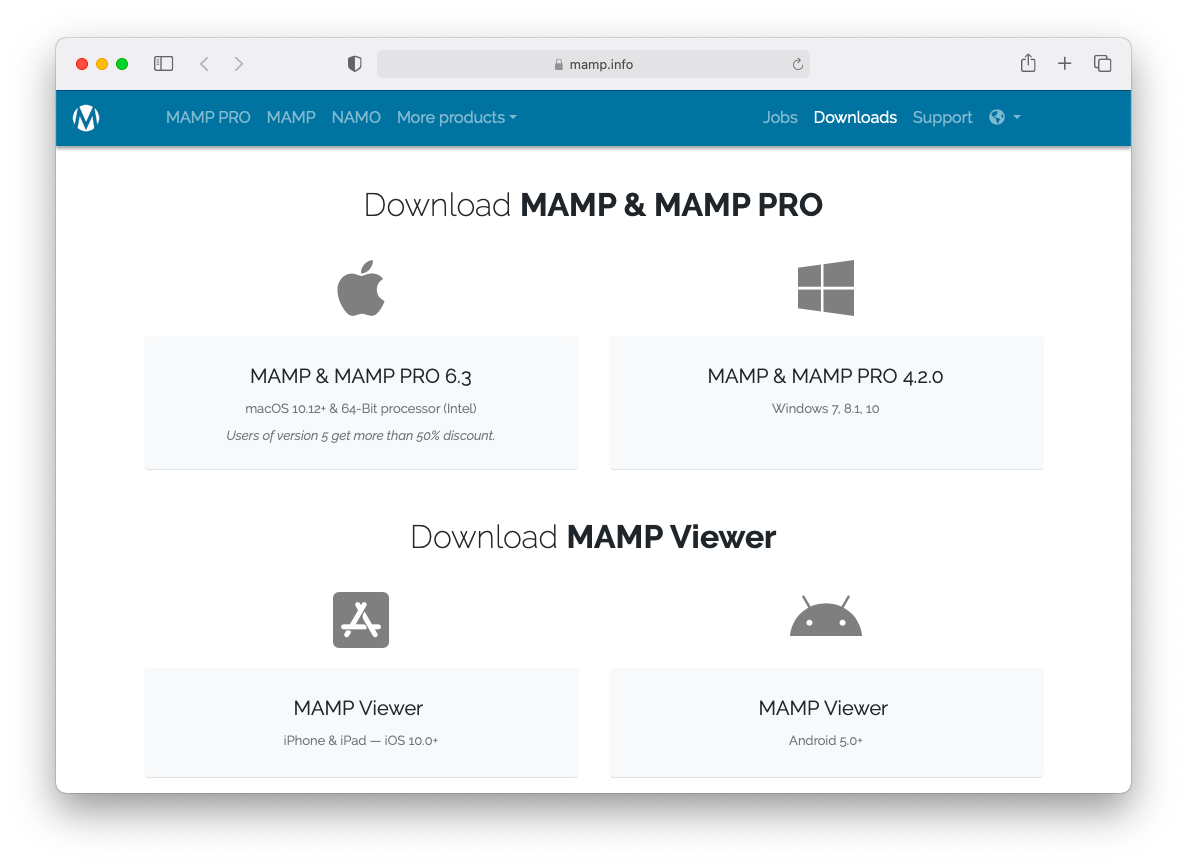Open the privacy shield icon
This screenshot has height=867, width=1187.
pos(354,64)
